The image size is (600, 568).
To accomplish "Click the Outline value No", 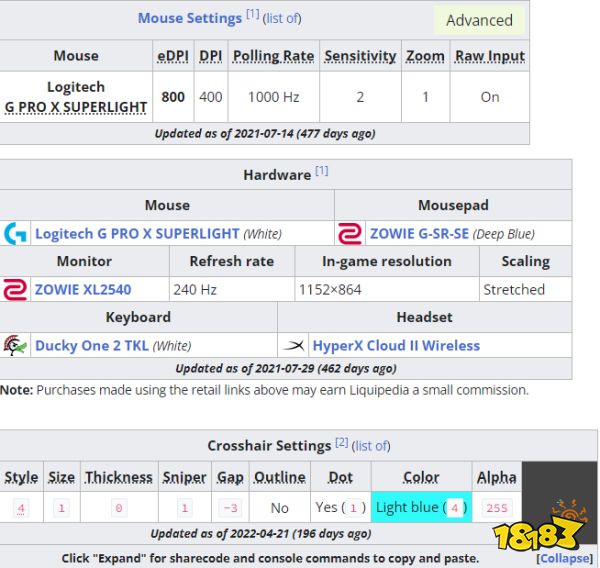I will pyautogui.click(x=280, y=508).
